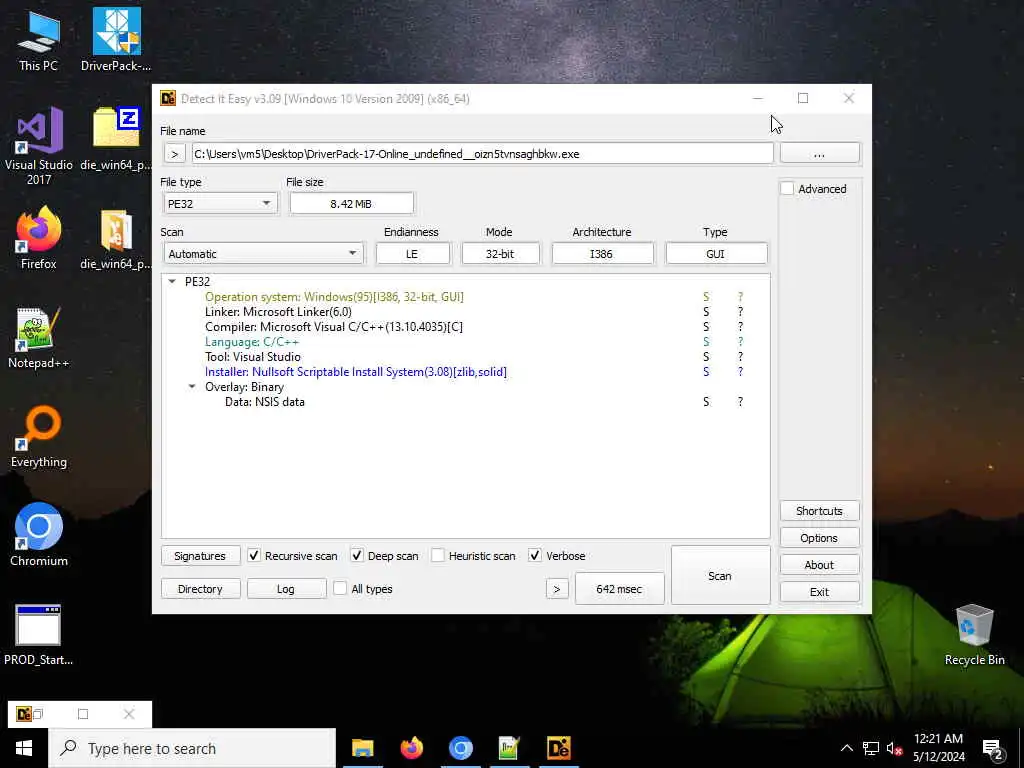Screen dimensions: 1024x768
Task: Enable the Advanced checkbox
Action: (788, 189)
